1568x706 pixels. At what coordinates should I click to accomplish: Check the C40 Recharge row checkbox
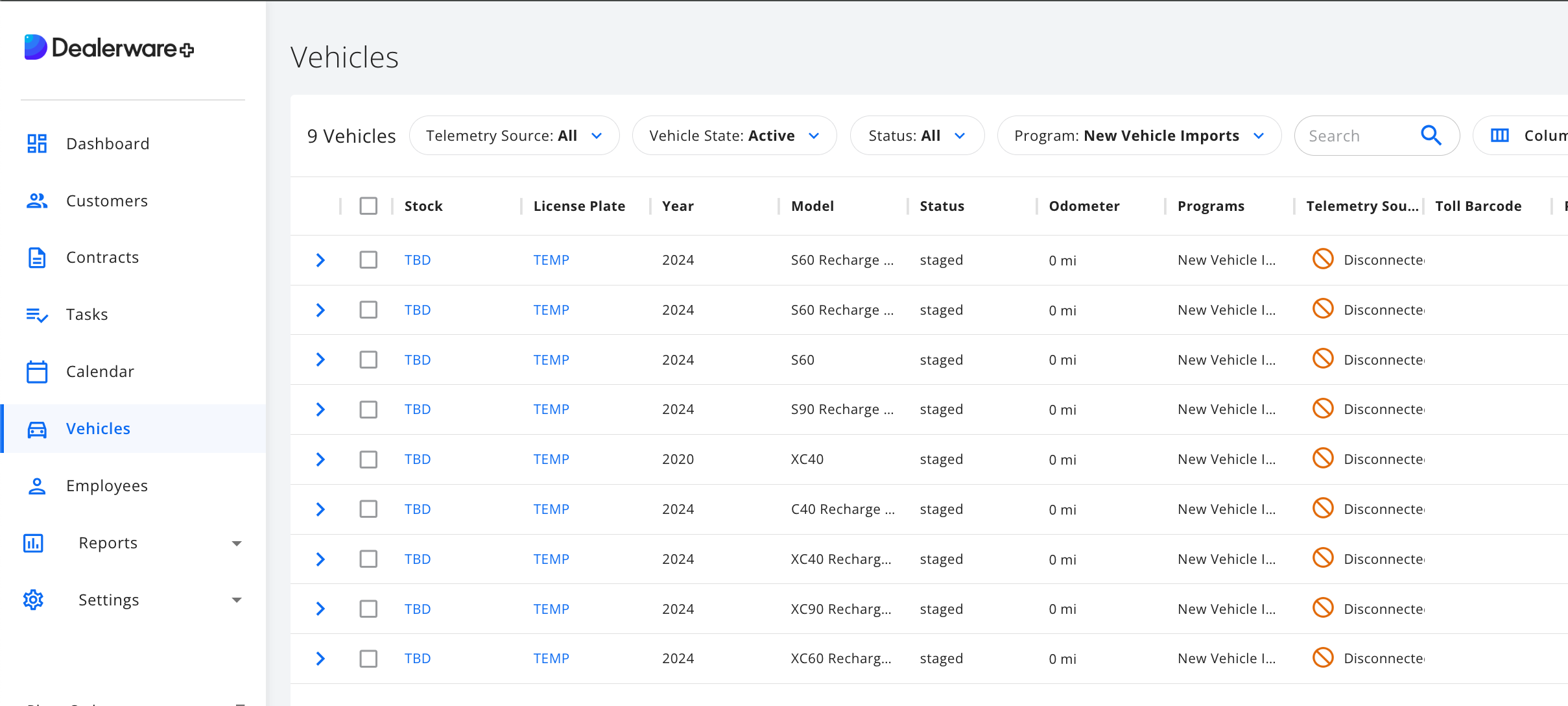[368, 509]
